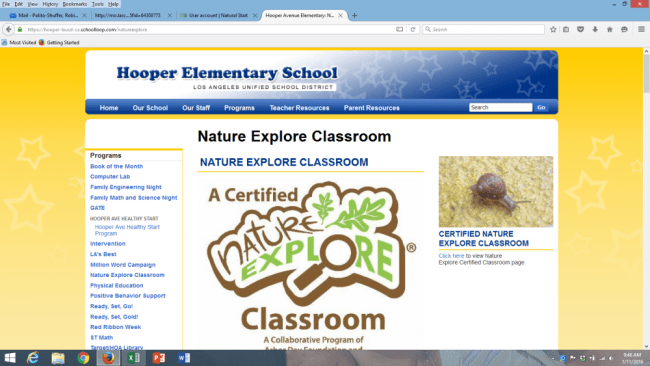Open the Firefox downloads arrow icon
650x366 pixels.
click(595, 29)
